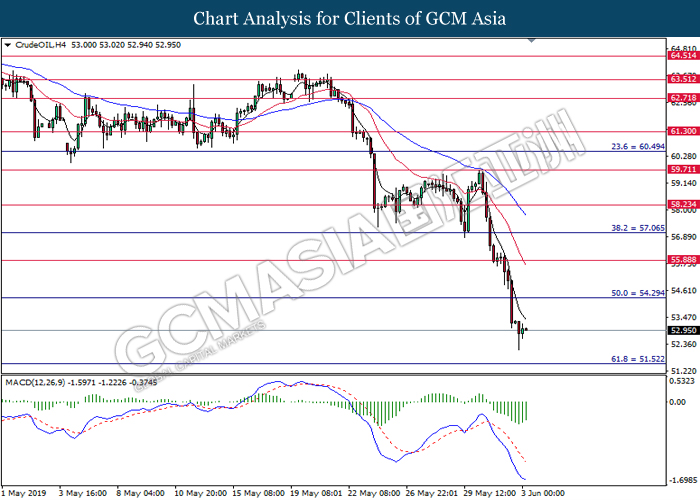Screen dimensions: 700x500
Task: Click the 59.711 red price label
Action: tap(683, 170)
